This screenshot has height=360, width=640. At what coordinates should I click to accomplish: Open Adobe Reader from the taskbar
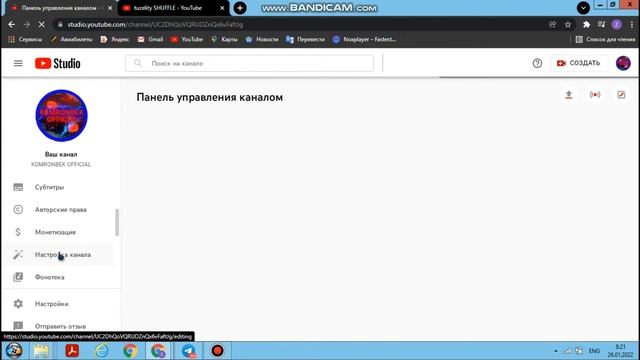[72, 351]
